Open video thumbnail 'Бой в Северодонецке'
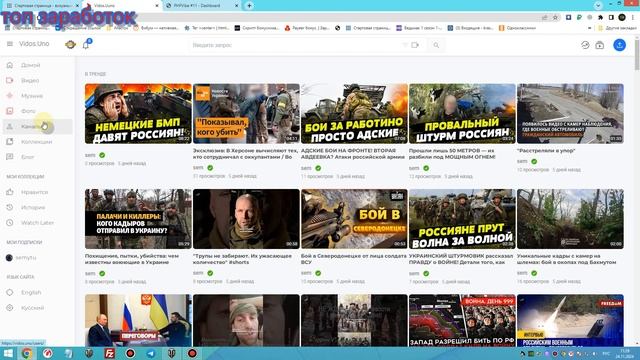Viewport: 640px width, 360px height. (x=354, y=219)
